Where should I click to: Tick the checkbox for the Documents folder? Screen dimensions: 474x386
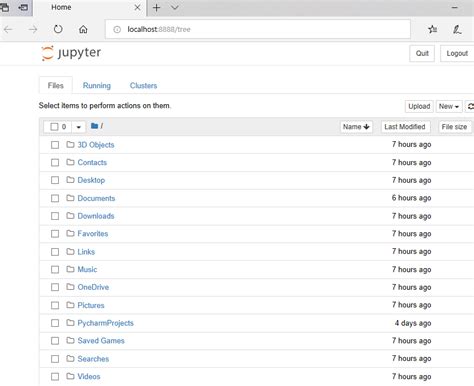55,198
